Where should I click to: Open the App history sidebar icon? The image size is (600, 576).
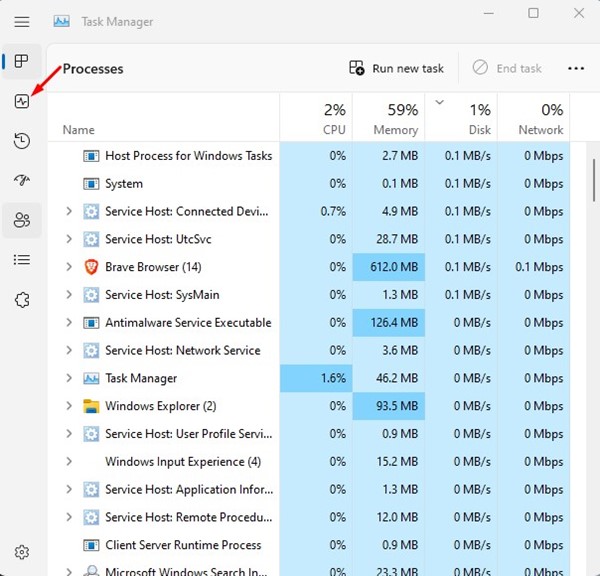pos(22,140)
